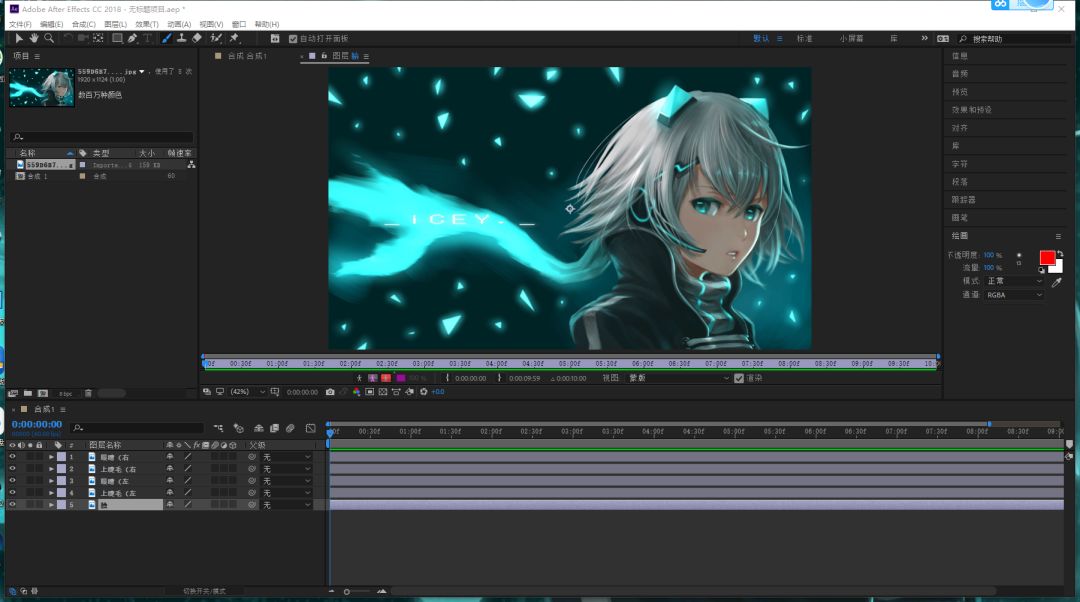Open the 42% magnification dropdown
This screenshot has width=1080, height=602.
[248, 392]
